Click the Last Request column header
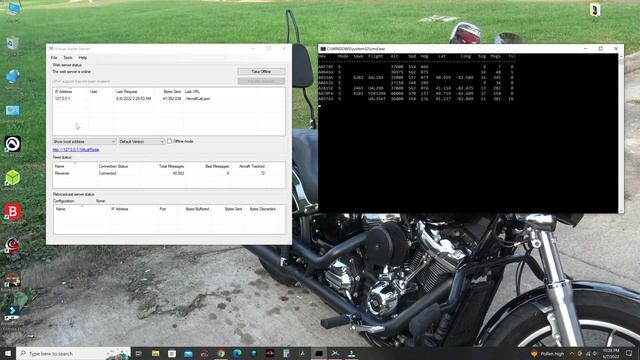The image size is (640, 360). click(127, 92)
